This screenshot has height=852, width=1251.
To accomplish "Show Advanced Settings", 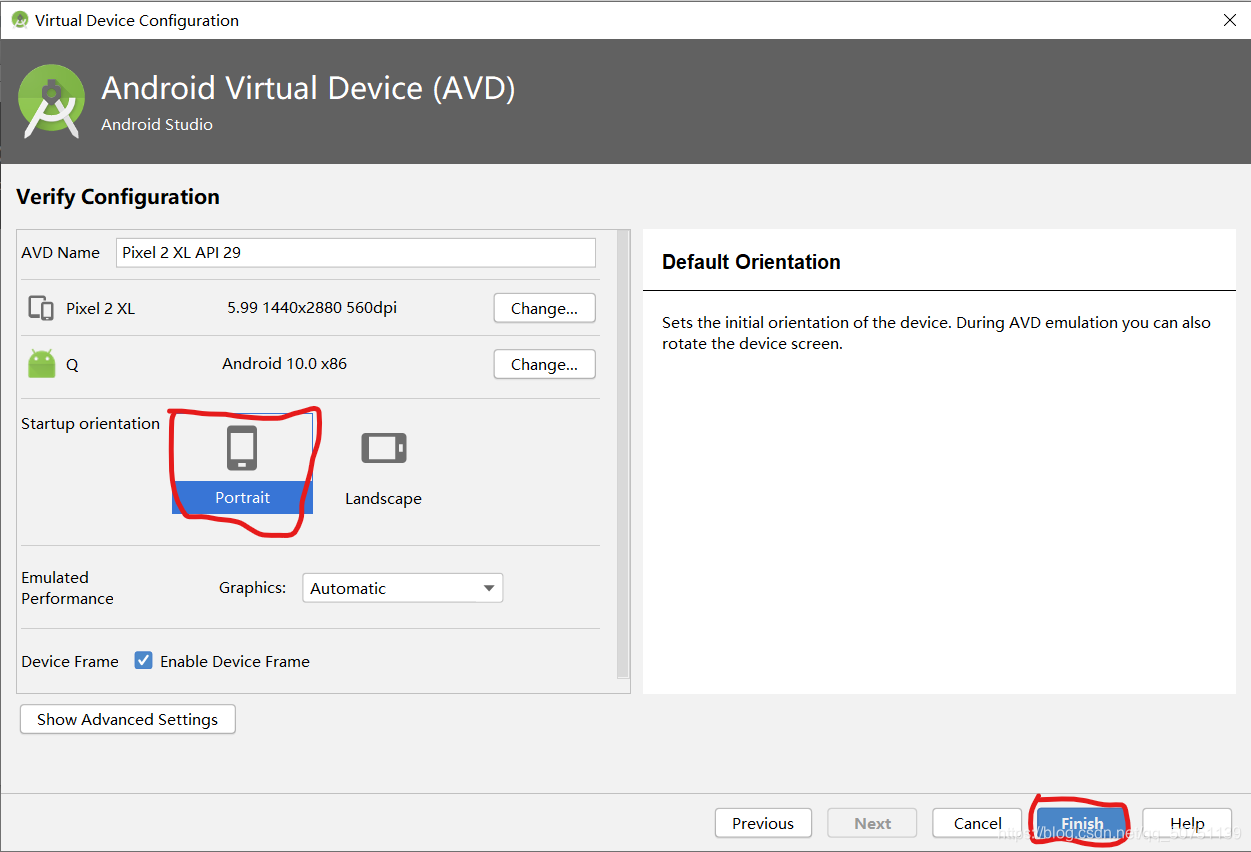I will click(127, 719).
